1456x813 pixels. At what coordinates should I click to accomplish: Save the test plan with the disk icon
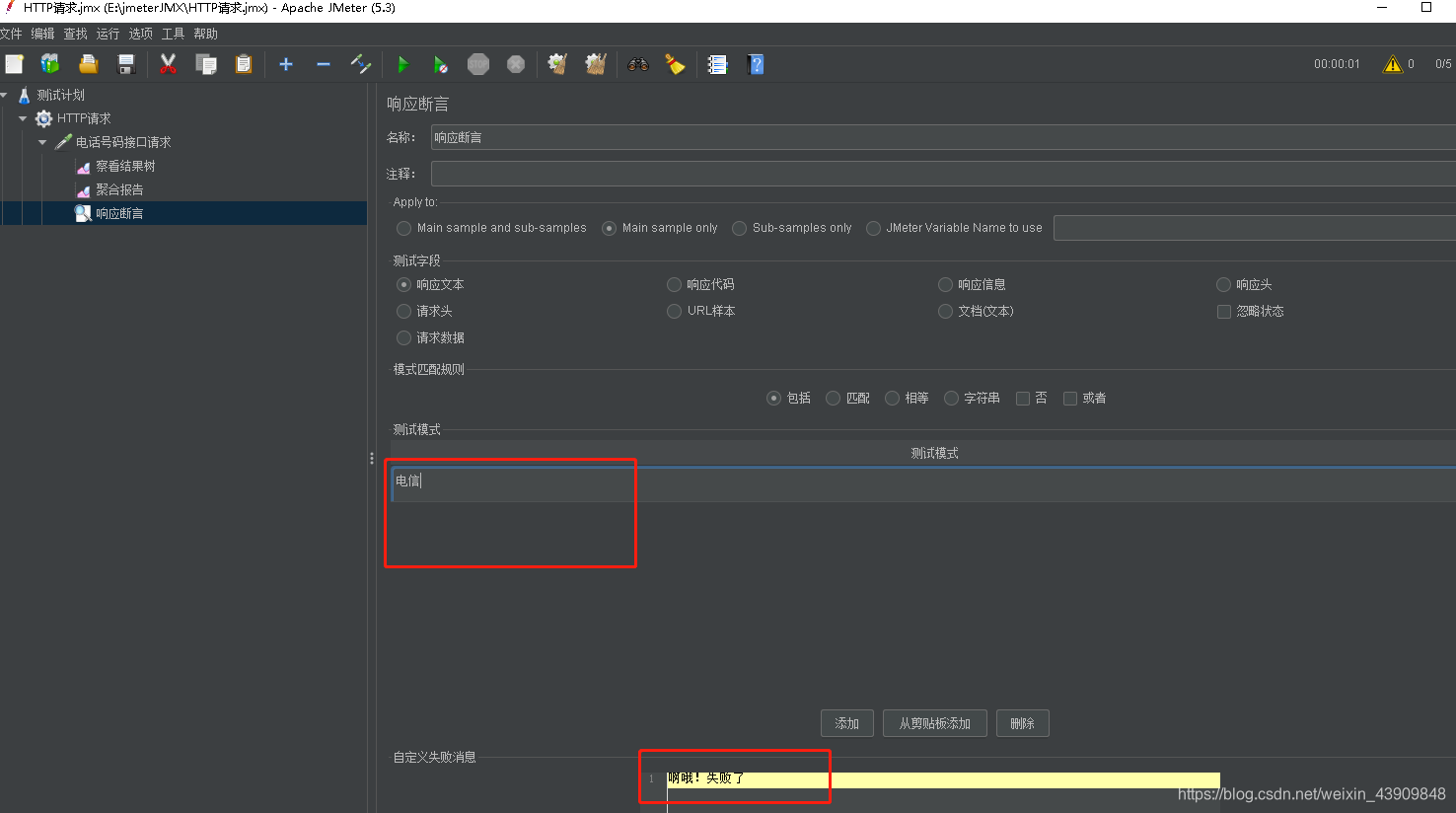click(126, 64)
